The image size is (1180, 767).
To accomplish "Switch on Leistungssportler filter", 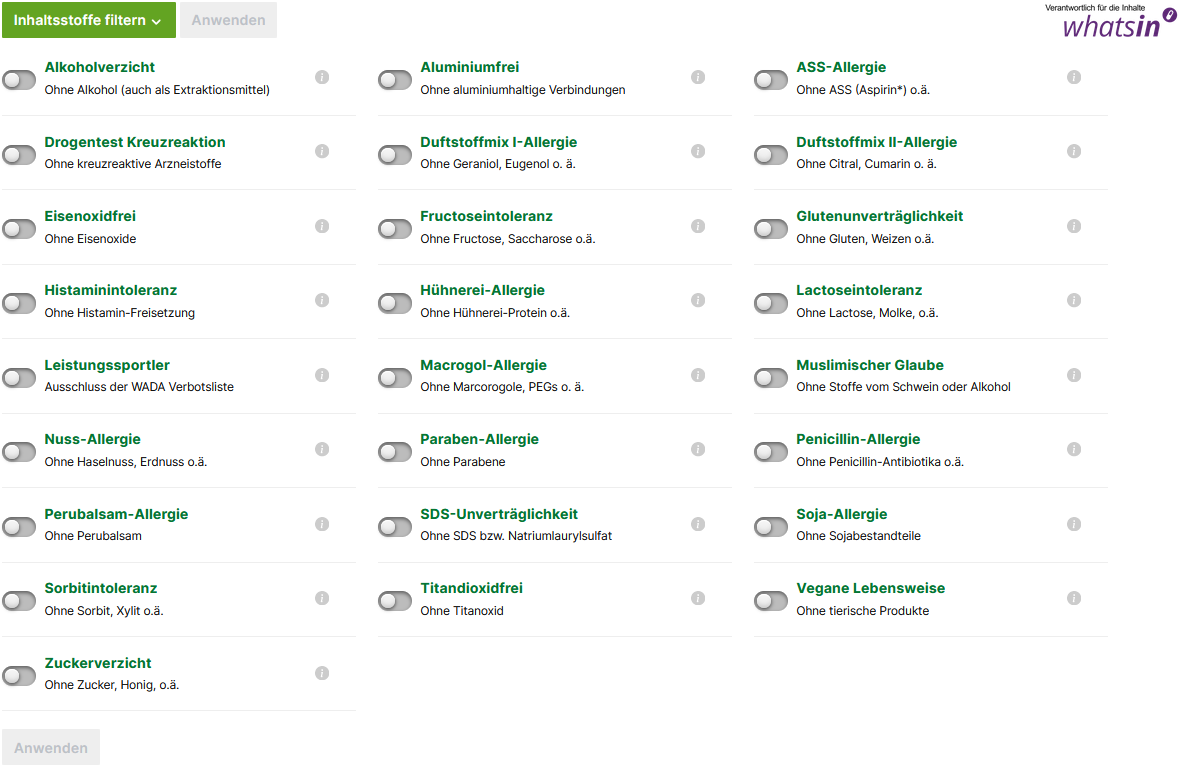I will coord(19,378).
